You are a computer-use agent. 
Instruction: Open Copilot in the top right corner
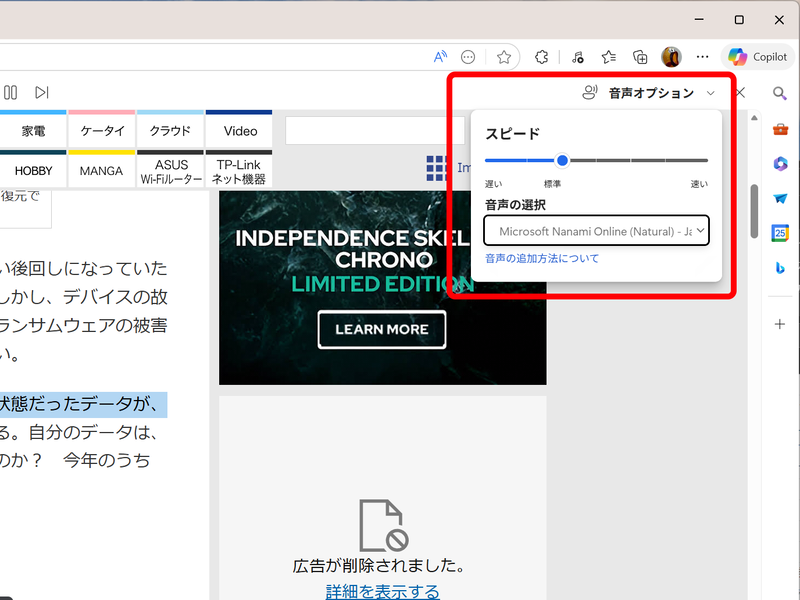(x=757, y=57)
